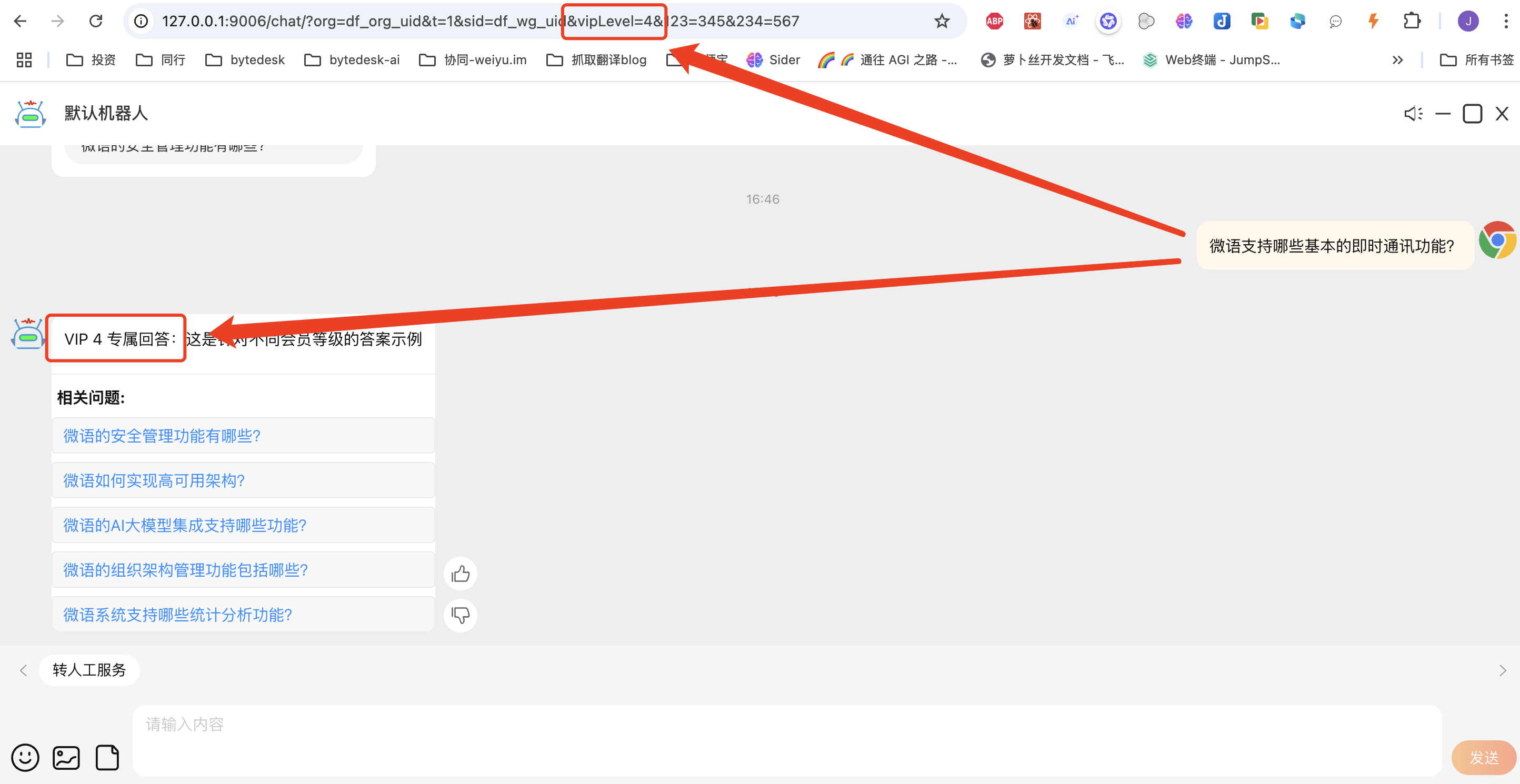Open the Chrome three-dot menu
The height and width of the screenshot is (784, 1520).
[x=1506, y=21]
